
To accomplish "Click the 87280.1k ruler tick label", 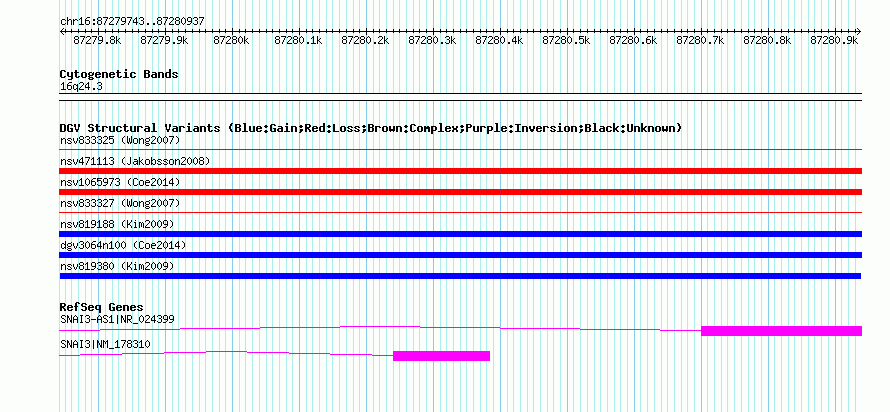I will [x=298, y=40].
